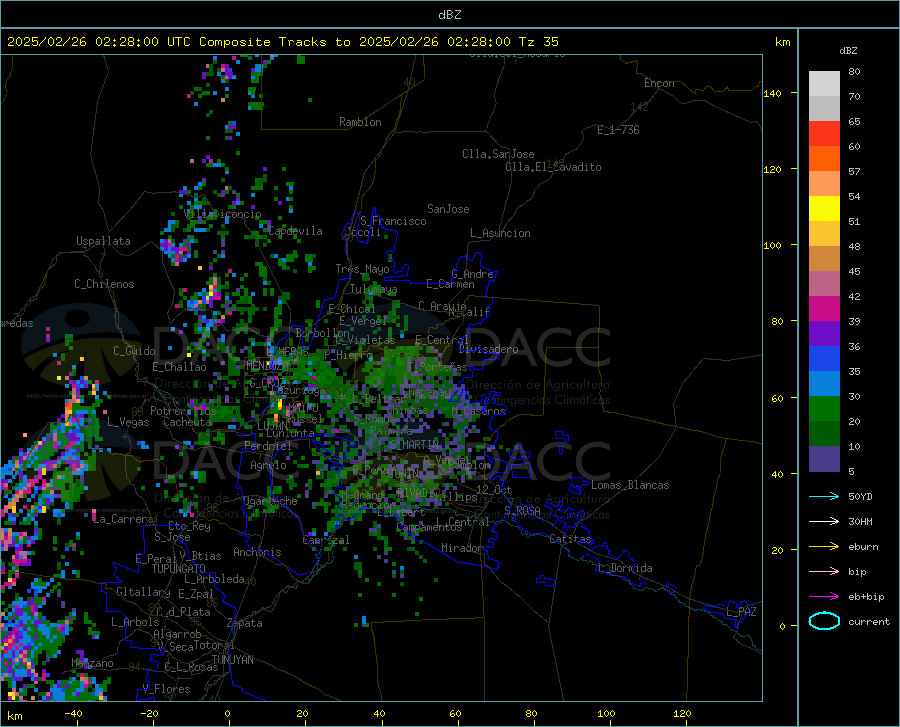Click the Gltallary label on map
Viewport: 900px width, 727px height.
point(143,592)
